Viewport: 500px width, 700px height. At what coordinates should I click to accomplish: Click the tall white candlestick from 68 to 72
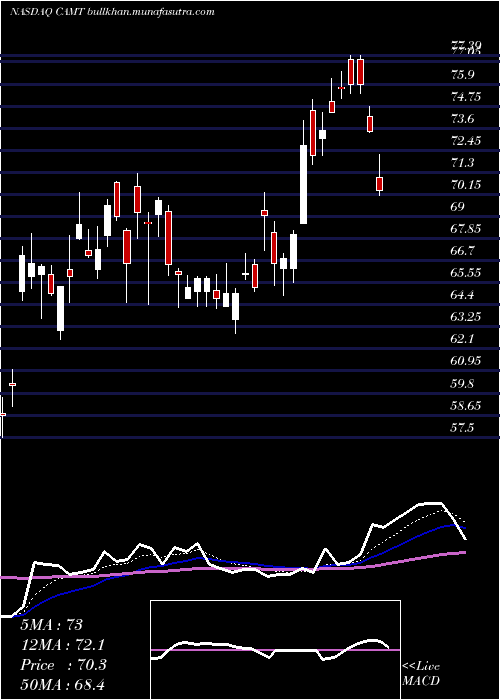(304, 184)
